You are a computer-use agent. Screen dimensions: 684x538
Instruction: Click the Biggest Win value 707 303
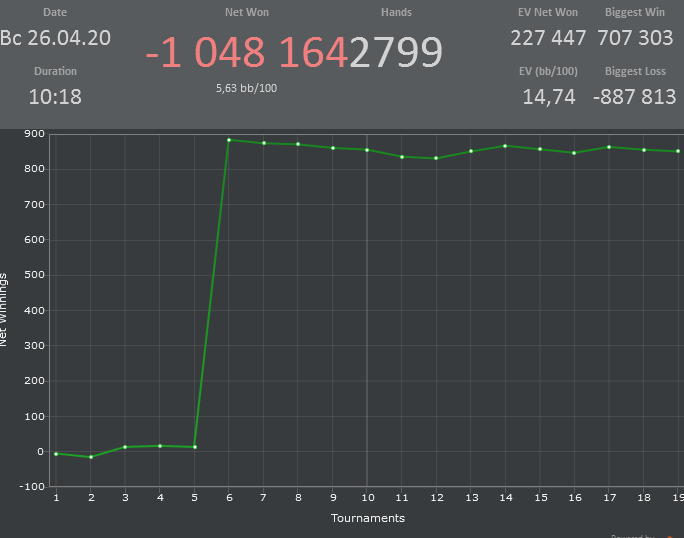coord(635,38)
